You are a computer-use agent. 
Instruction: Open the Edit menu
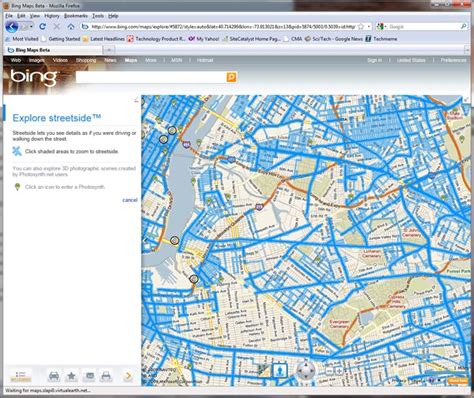coord(21,16)
